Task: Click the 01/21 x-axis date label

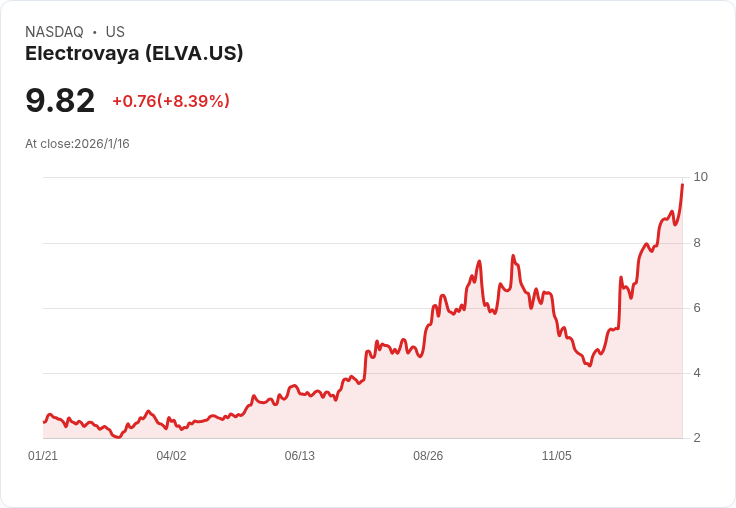Action: click(x=43, y=455)
